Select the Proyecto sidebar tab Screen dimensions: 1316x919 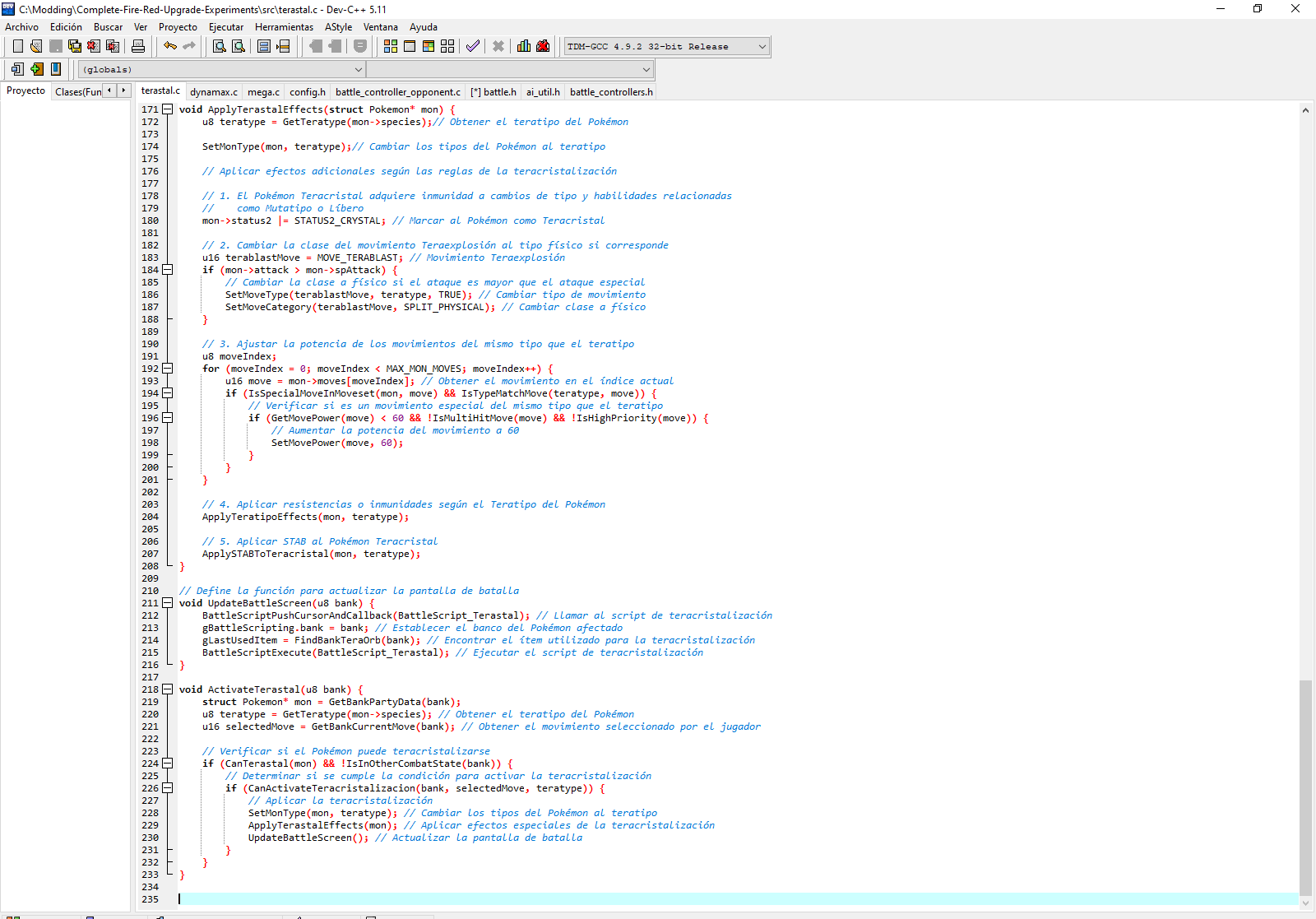(25, 91)
